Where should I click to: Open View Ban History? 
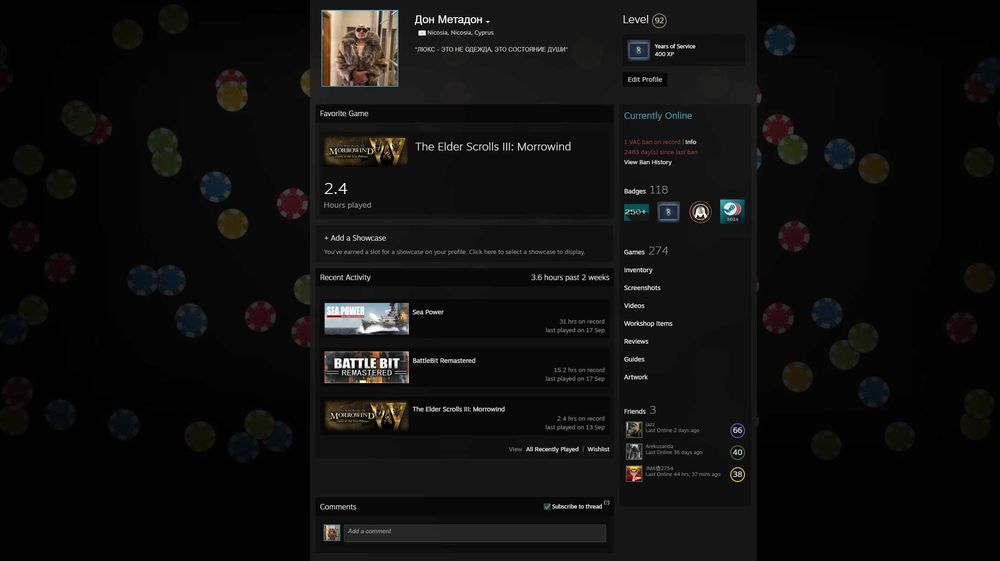coord(647,162)
